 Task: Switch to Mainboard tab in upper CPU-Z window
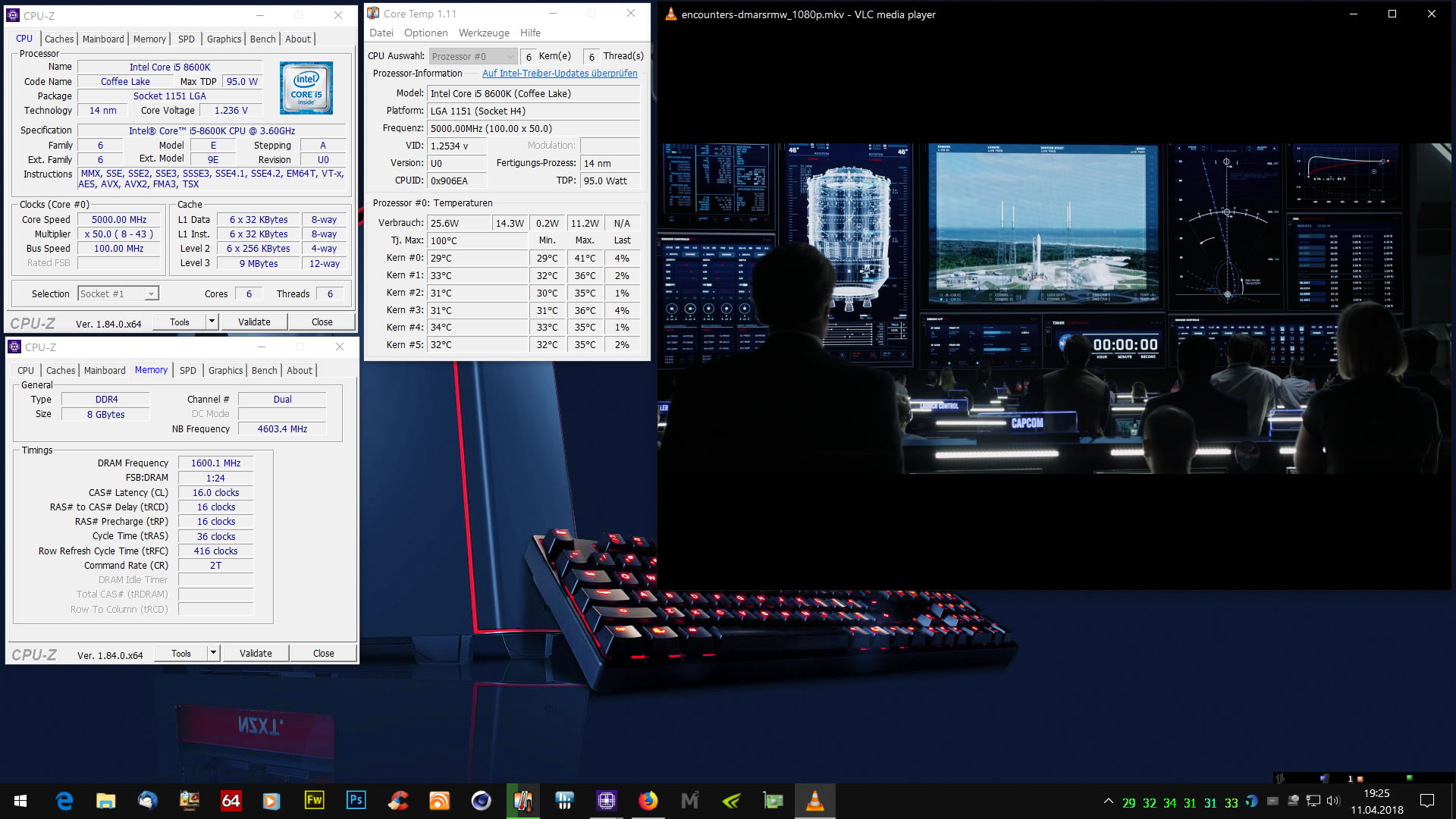click(x=103, y=39)
